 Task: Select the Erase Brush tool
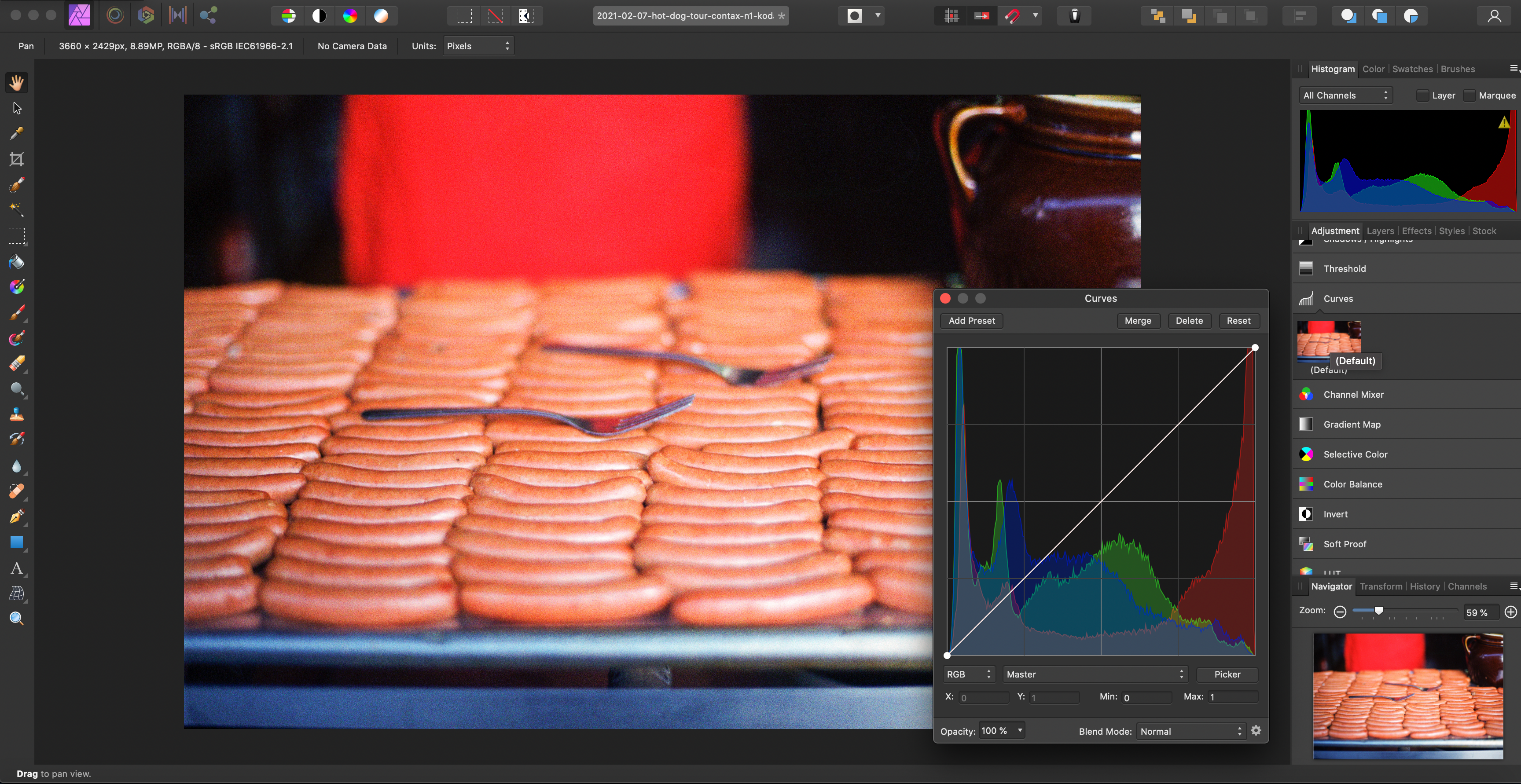[x=17, y=364]
